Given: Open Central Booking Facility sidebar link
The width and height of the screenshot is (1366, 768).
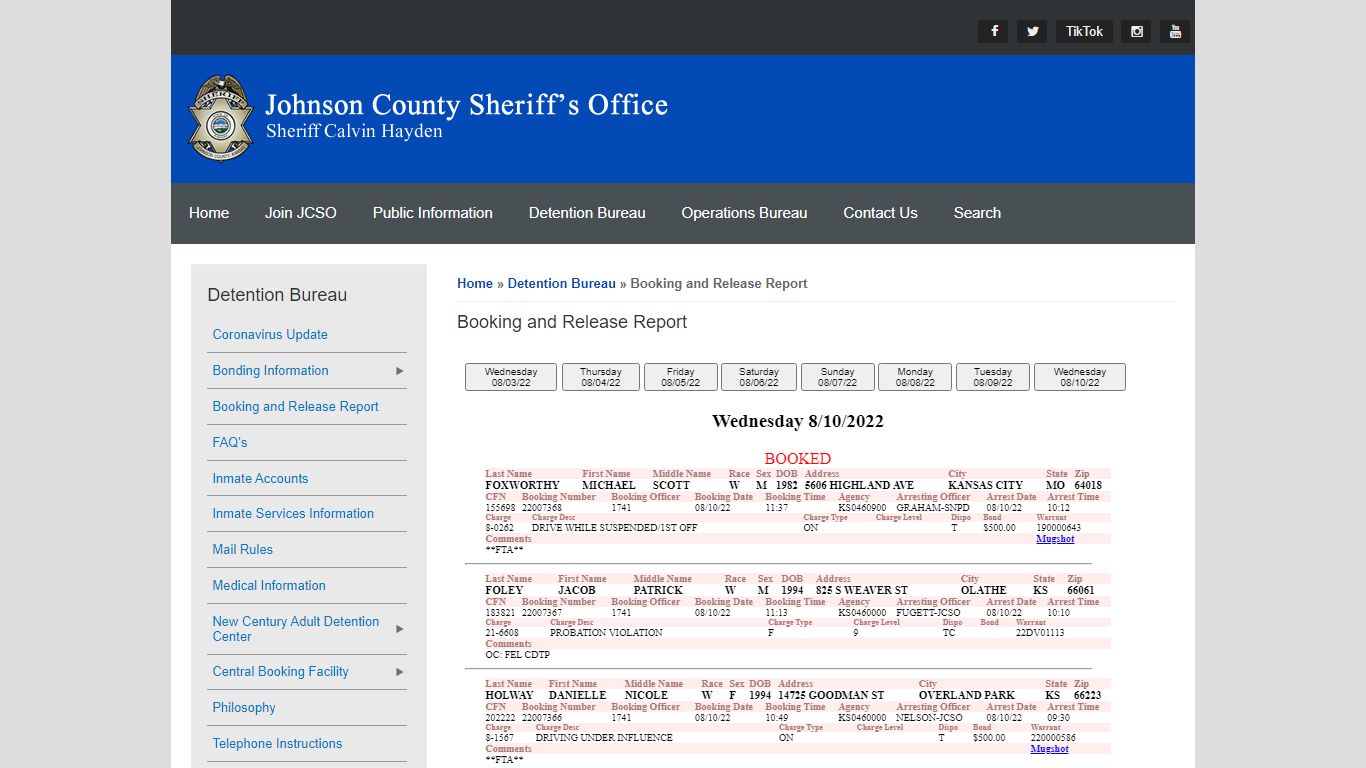Looking at the screenshot, I should tap(280, 672).
